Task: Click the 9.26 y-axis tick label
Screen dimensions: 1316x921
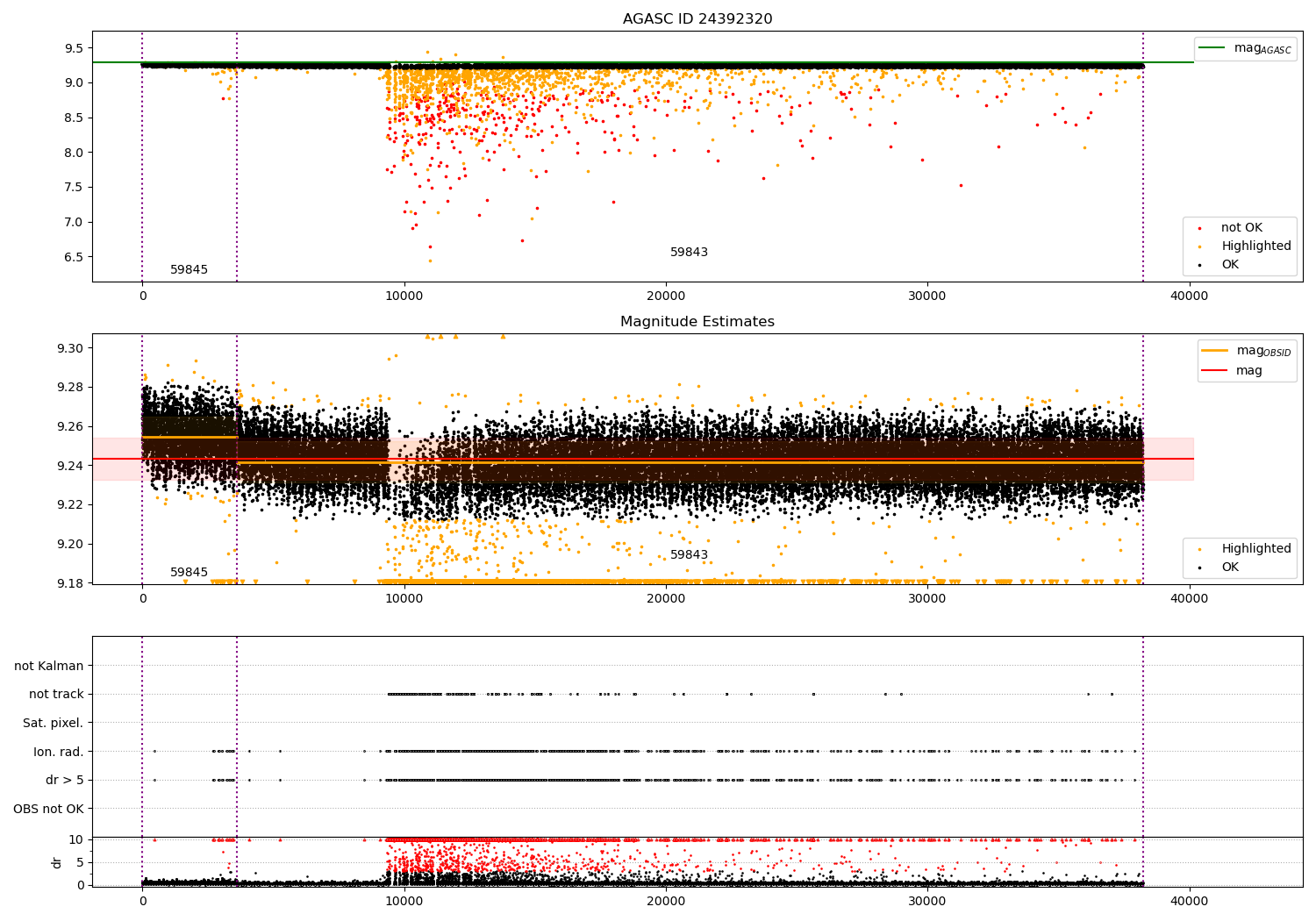Action: [71, 426]
